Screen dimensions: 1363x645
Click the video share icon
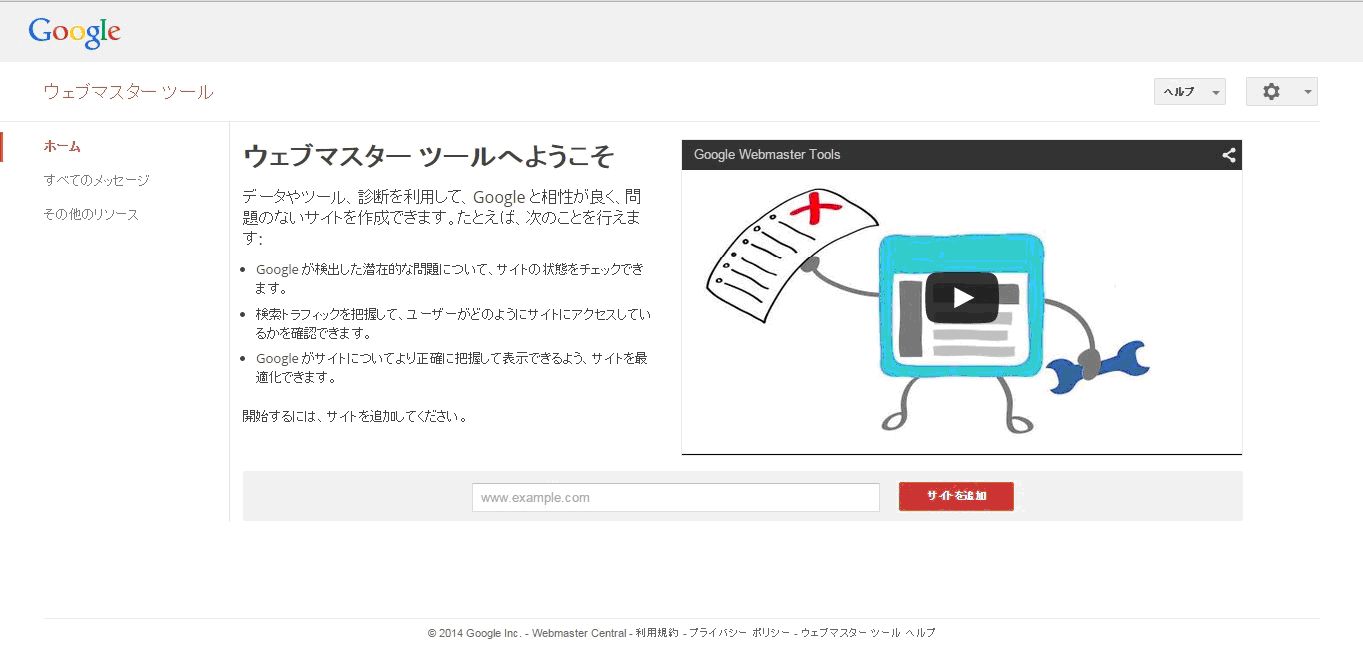1229,155
